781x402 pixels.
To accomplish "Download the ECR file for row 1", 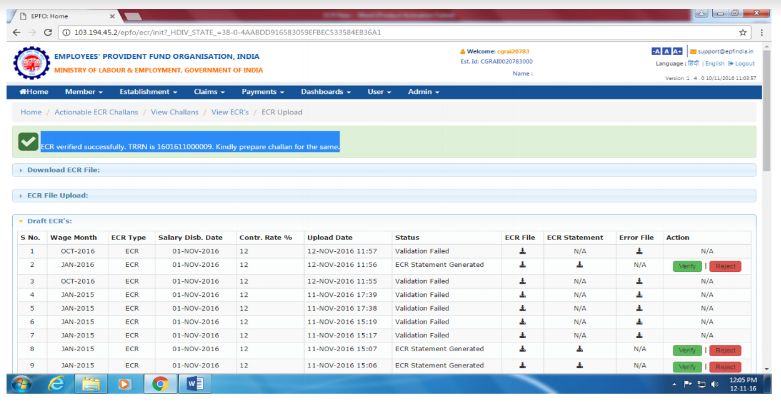I will coord(521,251).
